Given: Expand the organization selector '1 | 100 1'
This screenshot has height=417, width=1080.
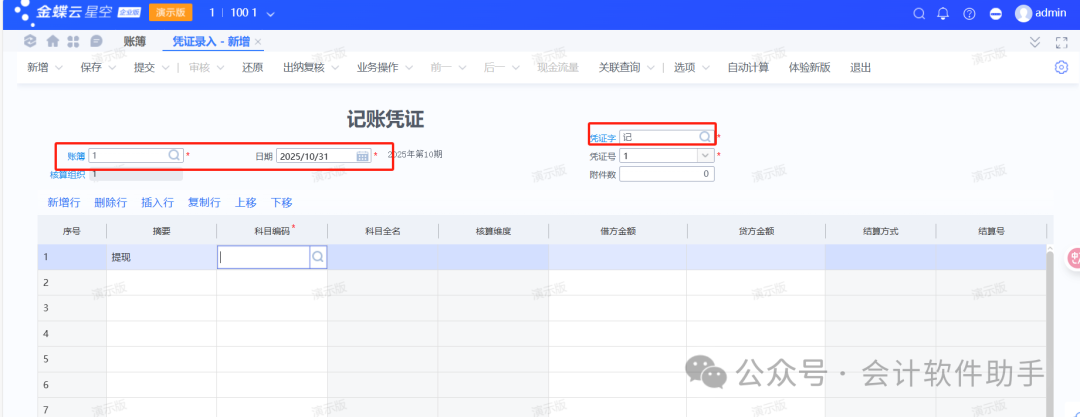Looking at the screenshot, I should [242, 14].
